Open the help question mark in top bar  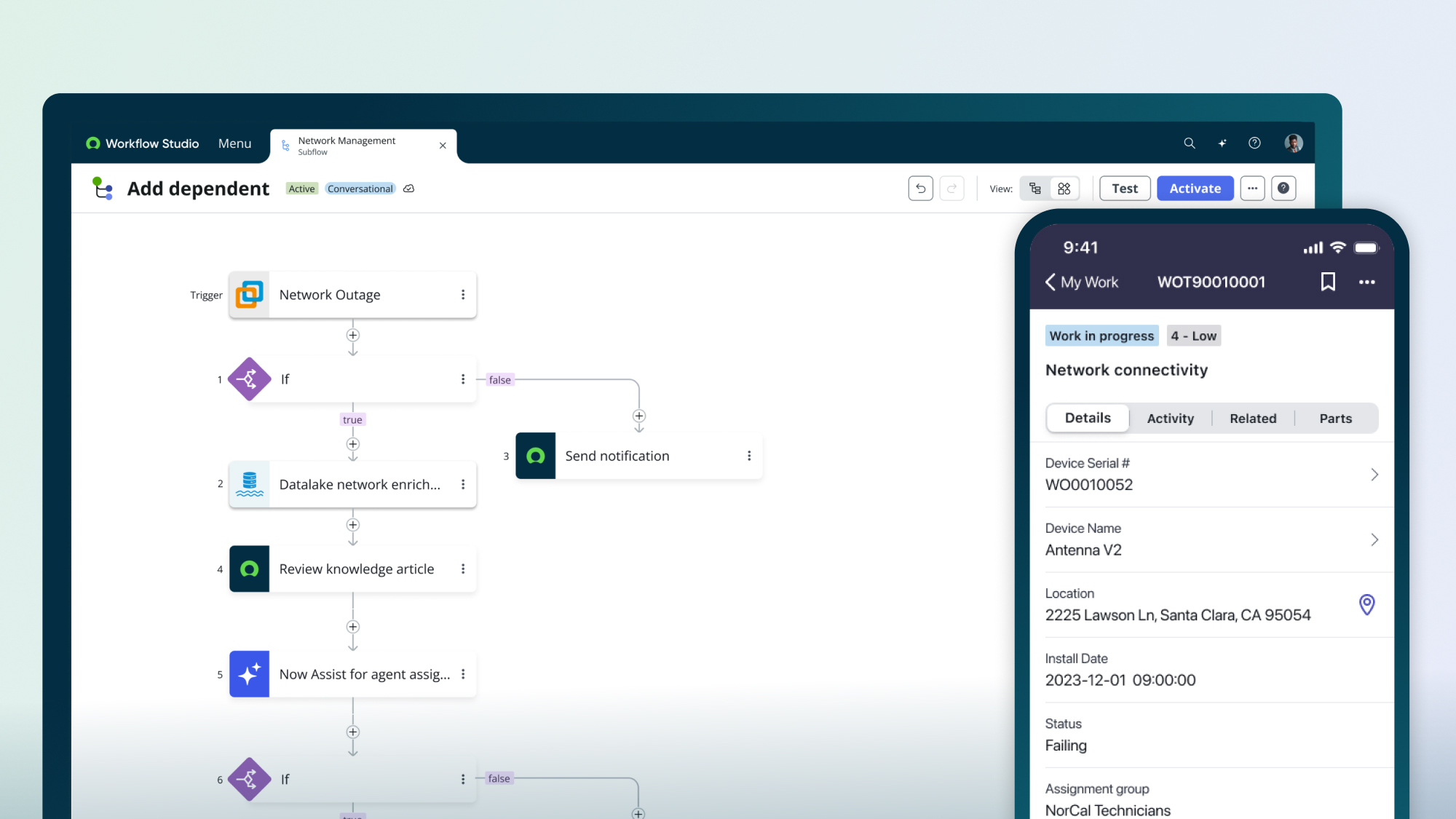(1254, 143)
